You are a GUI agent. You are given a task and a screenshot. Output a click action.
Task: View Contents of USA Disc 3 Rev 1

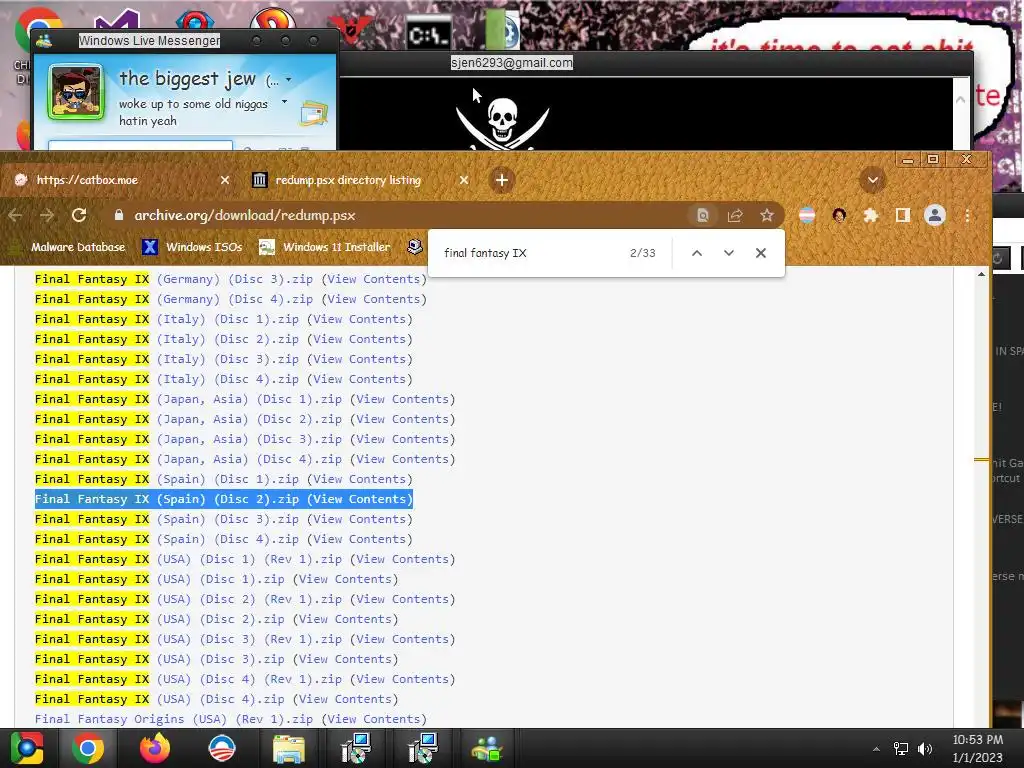click(x=403, y=639)
